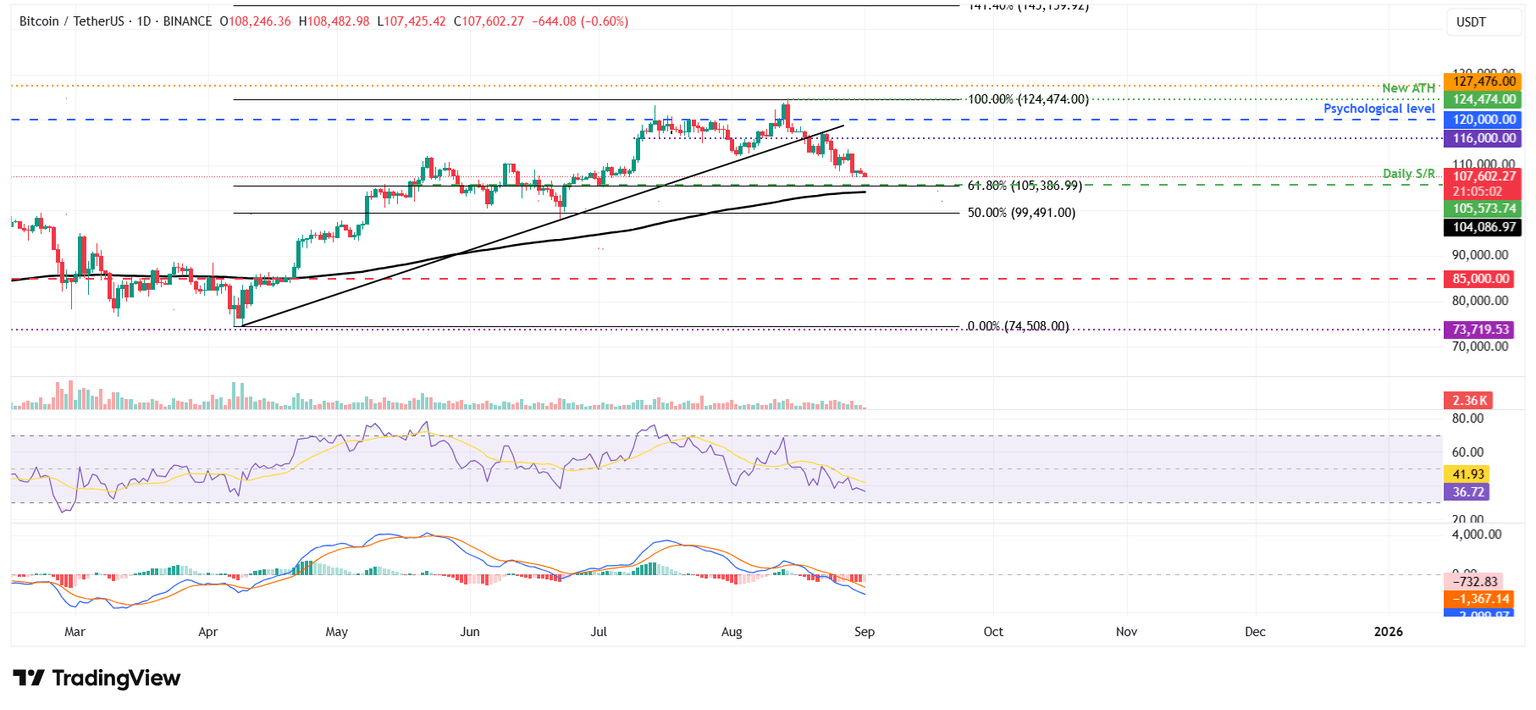Select the 2.36K volume readout
1536x710 pixels.
pyautogui.click(x=1466, y=399)
